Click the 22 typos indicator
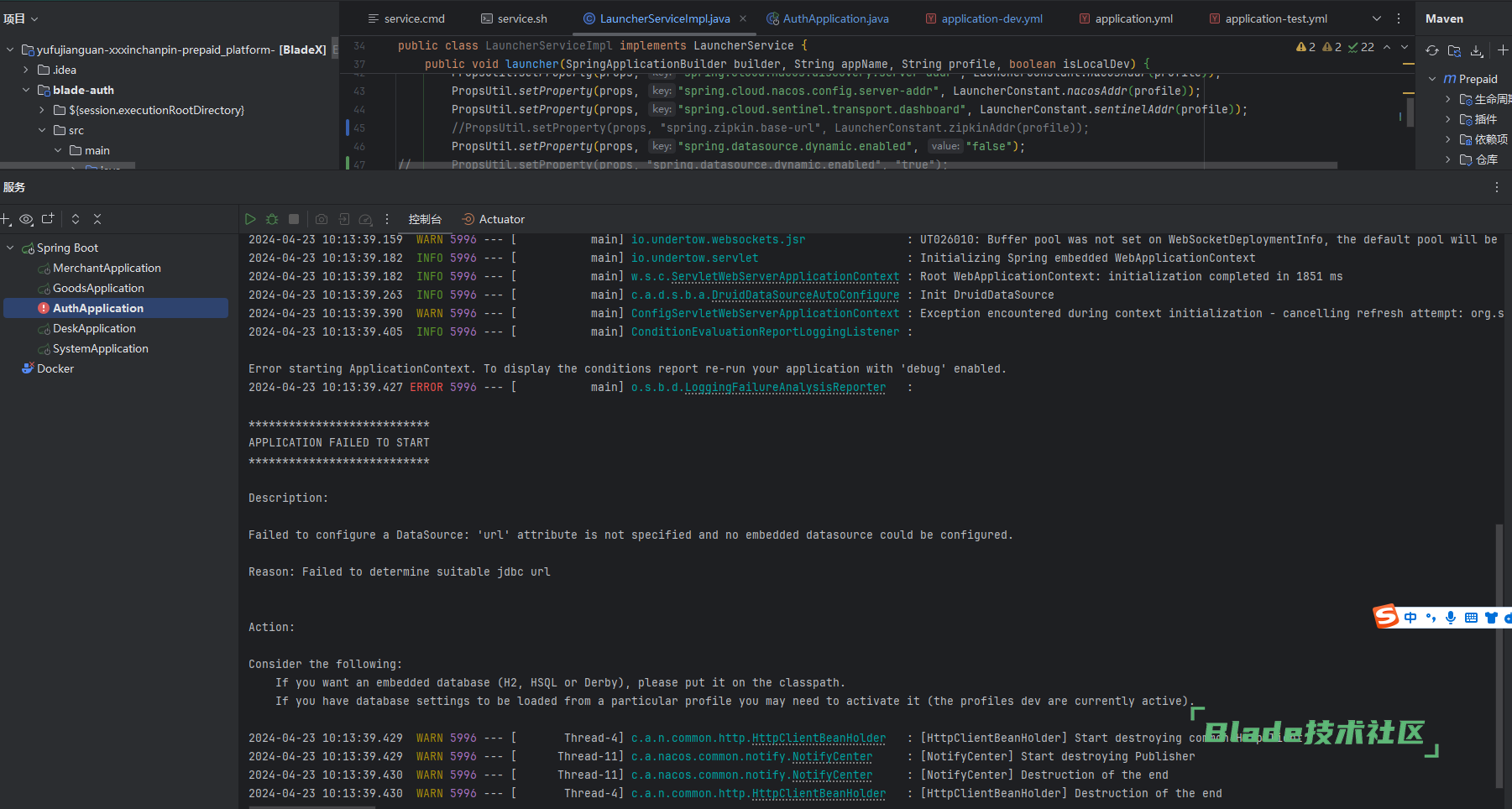 coord(1361,47)
